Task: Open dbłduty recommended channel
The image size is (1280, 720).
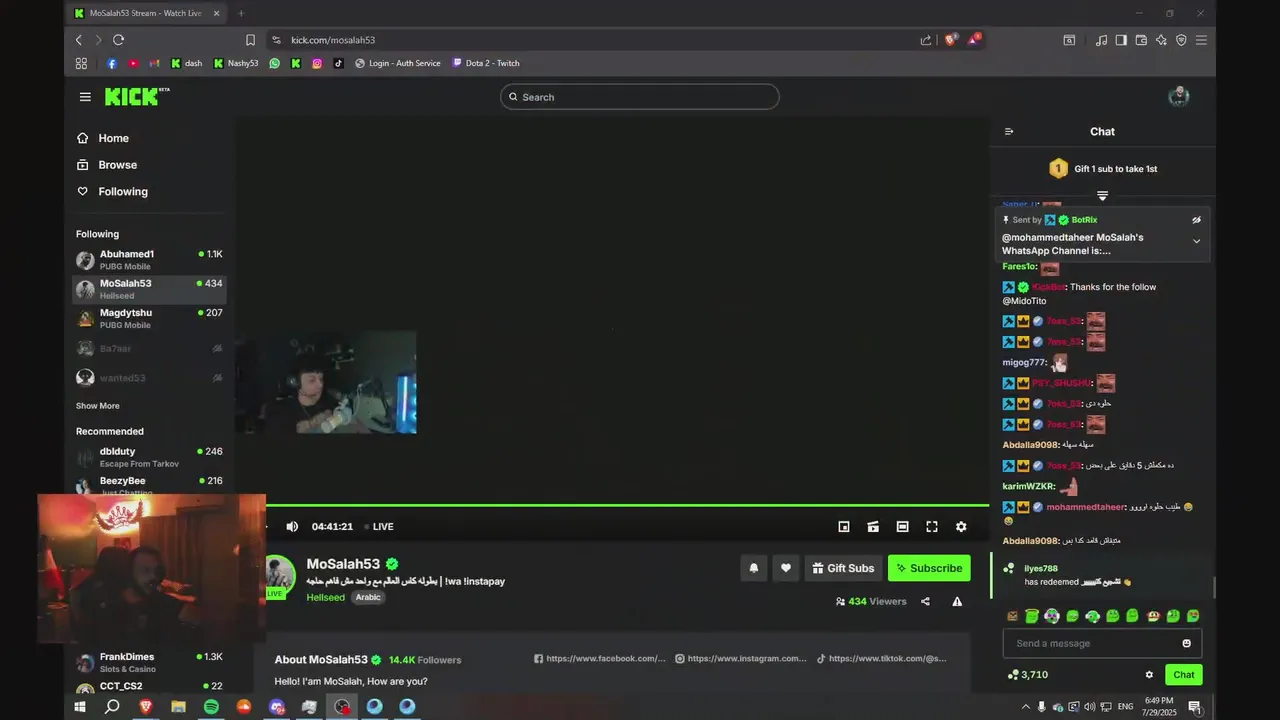Action: (149, 457)
